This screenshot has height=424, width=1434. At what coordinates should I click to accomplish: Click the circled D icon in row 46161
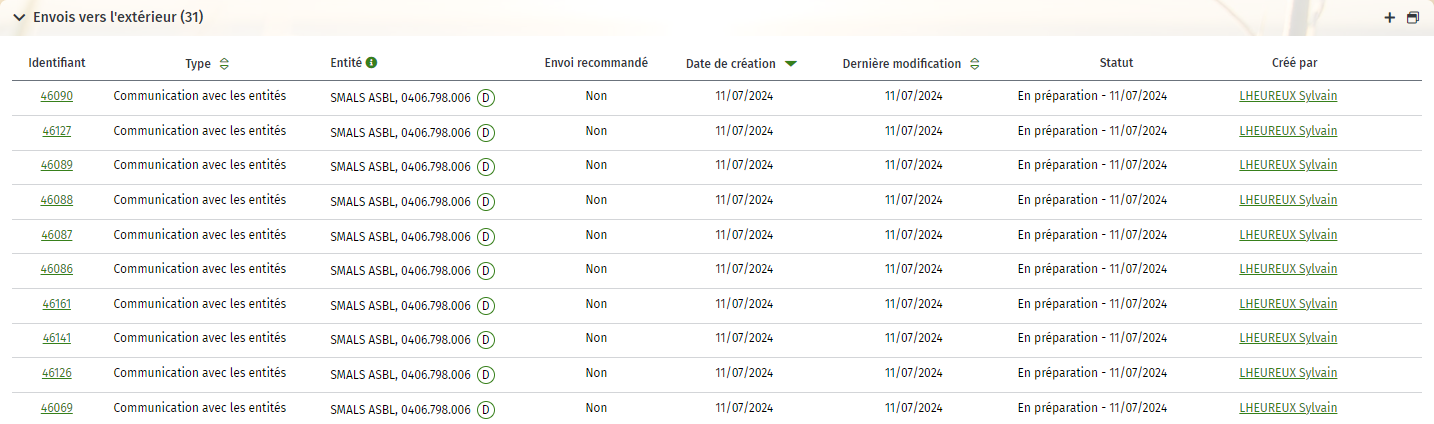pyautogui.click(x=486, y=305)
